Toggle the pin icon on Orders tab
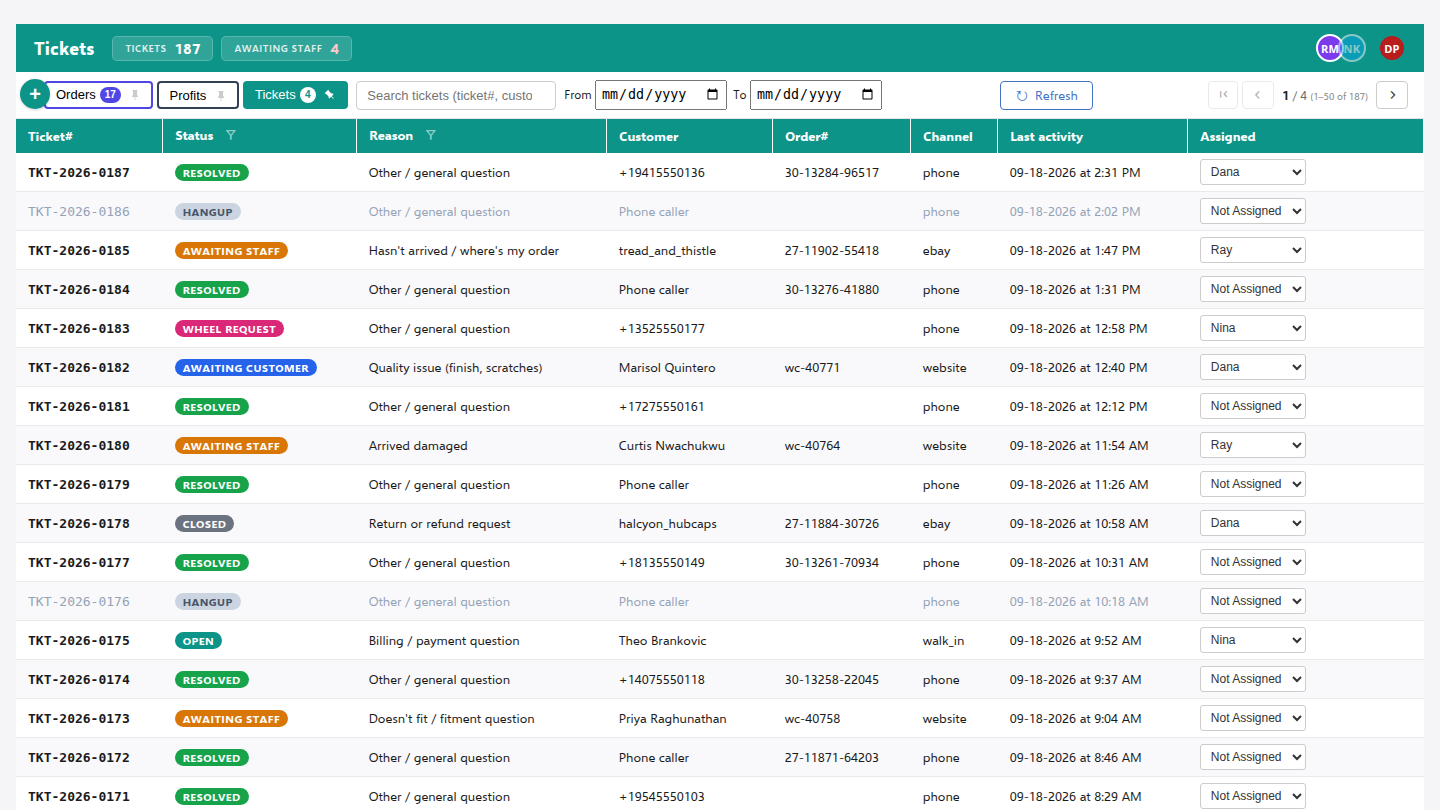 point(136,95)
